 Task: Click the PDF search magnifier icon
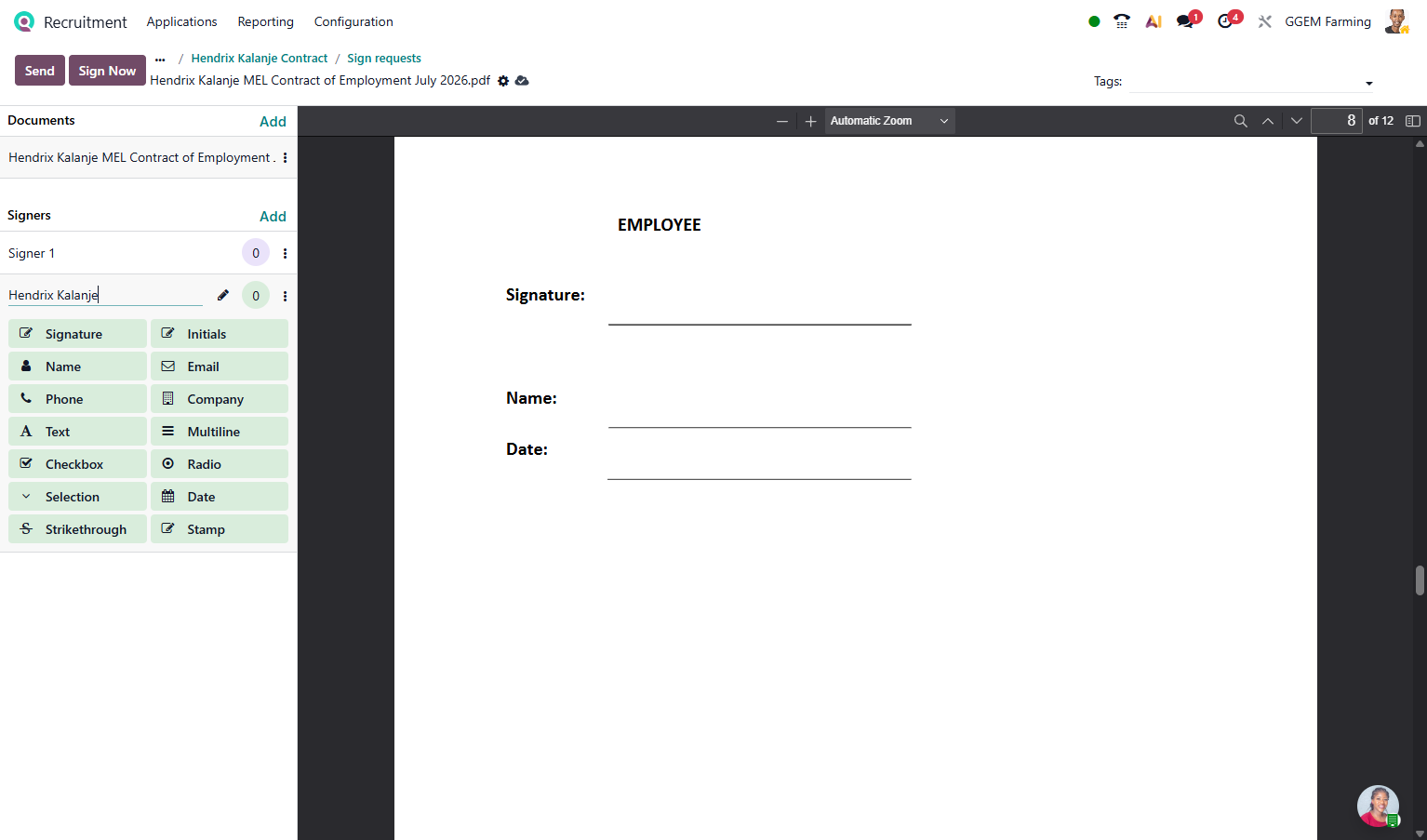1240,121
